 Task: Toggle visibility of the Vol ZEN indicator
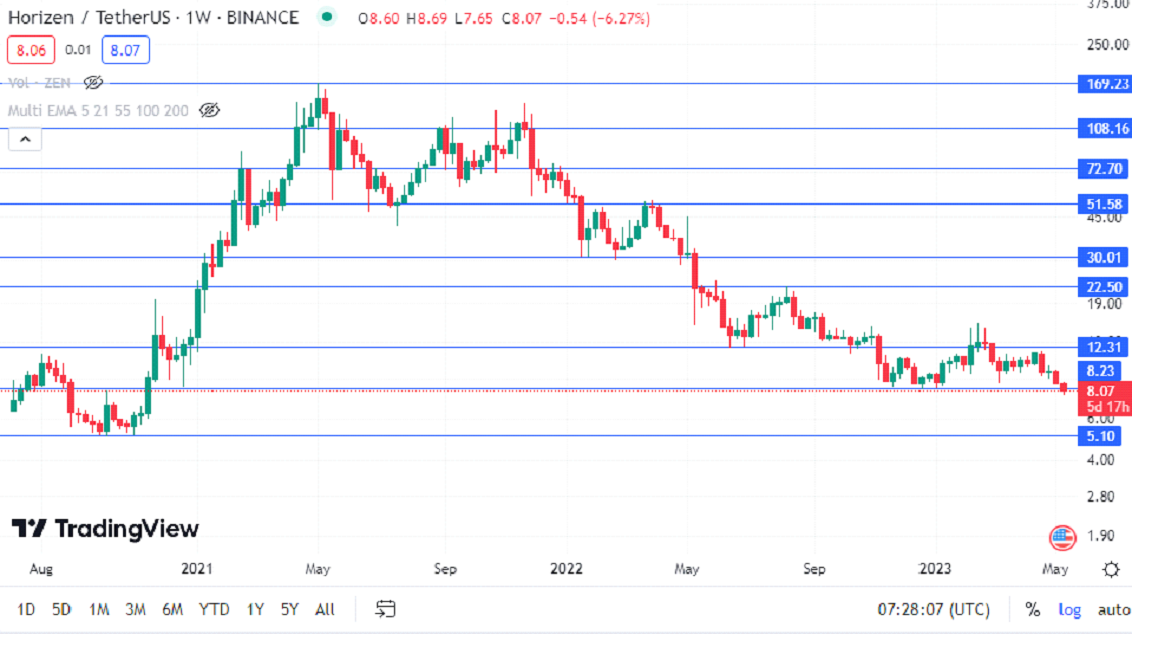tap(93, 82)
